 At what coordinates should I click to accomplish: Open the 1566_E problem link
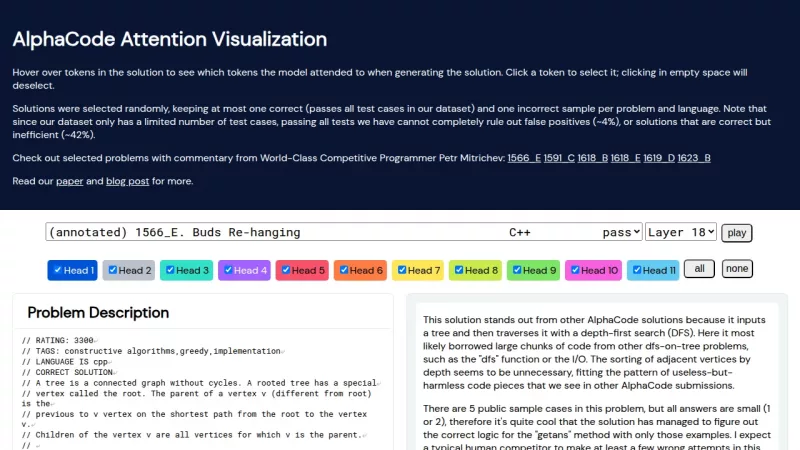(523, 158)
